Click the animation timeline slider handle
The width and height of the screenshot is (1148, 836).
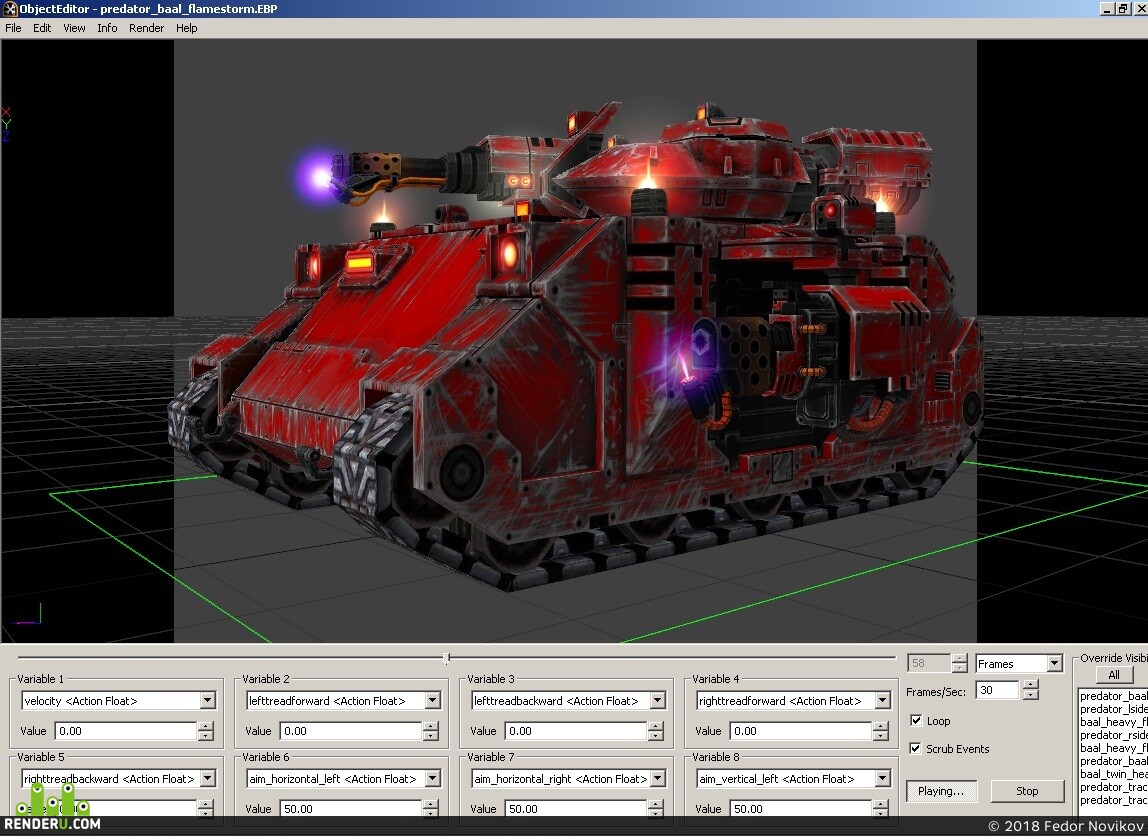click(x=447, y=658)
